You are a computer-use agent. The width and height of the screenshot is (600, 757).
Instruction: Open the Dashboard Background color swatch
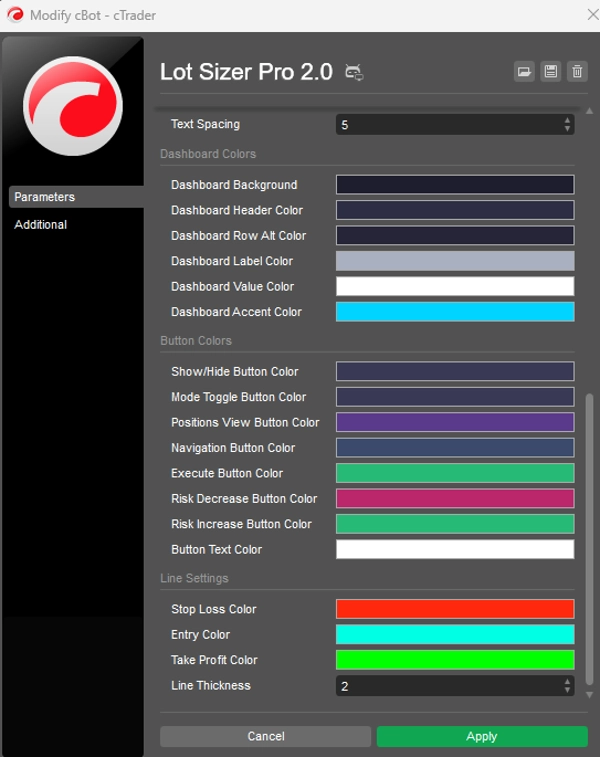455,184
